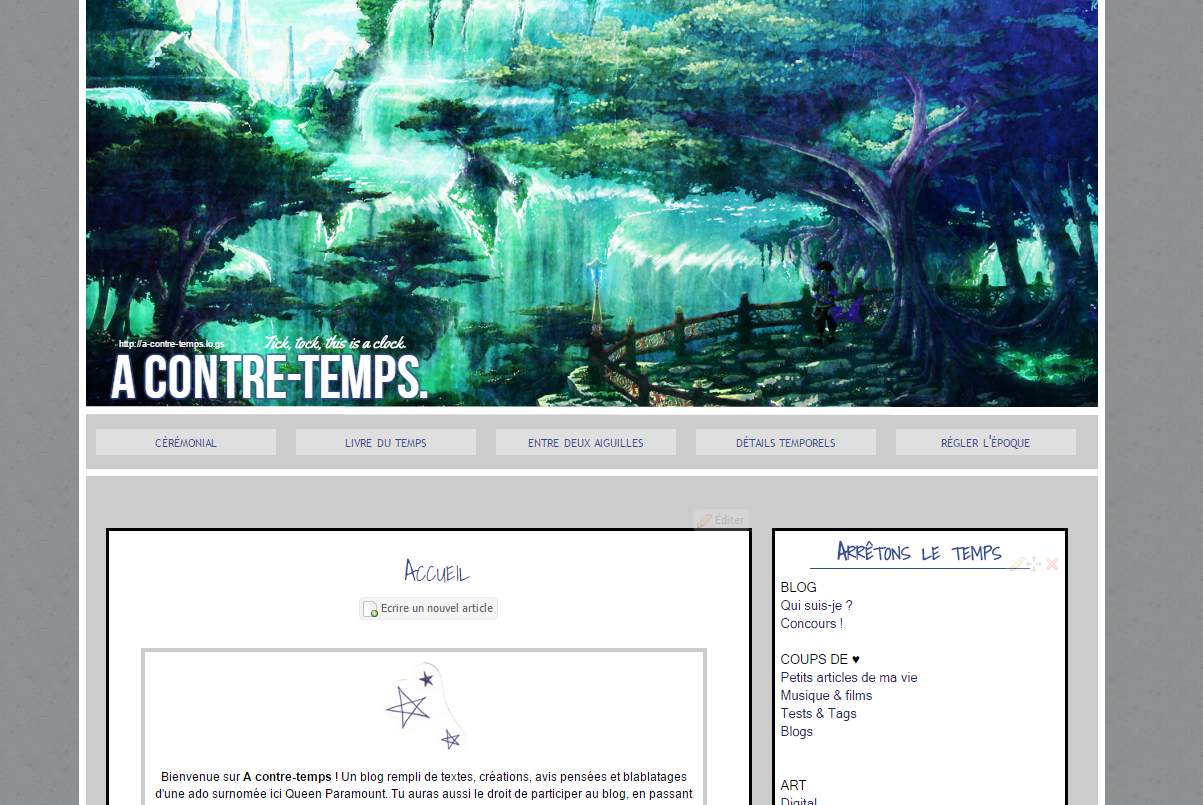Click the ART section label
Image resolution: width=1203 pixels, height=805 pixels.
[x=793, y=785]
